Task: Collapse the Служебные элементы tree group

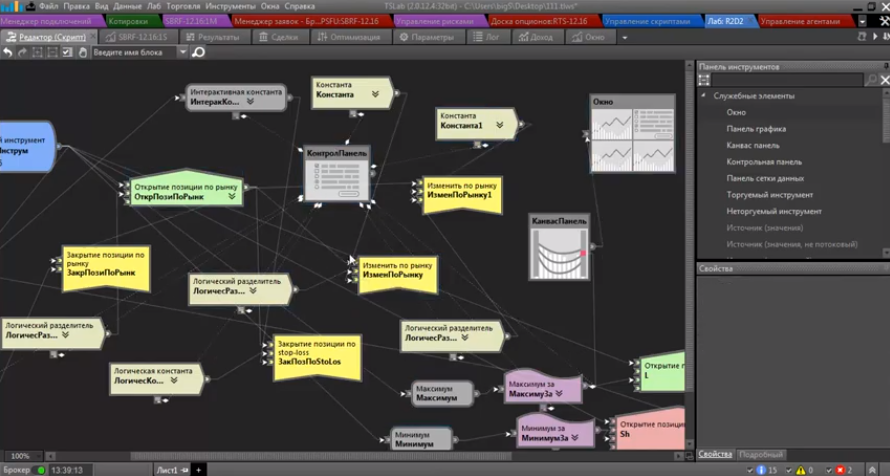Action: pyautogui.click(x=703, y=95)
